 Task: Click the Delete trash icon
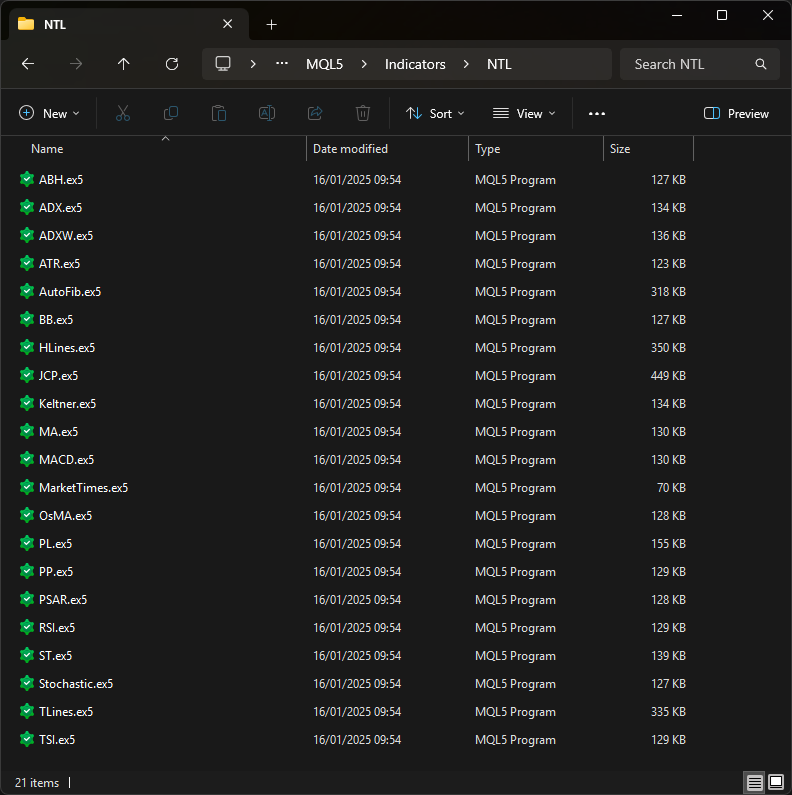(x=363, y=113)
